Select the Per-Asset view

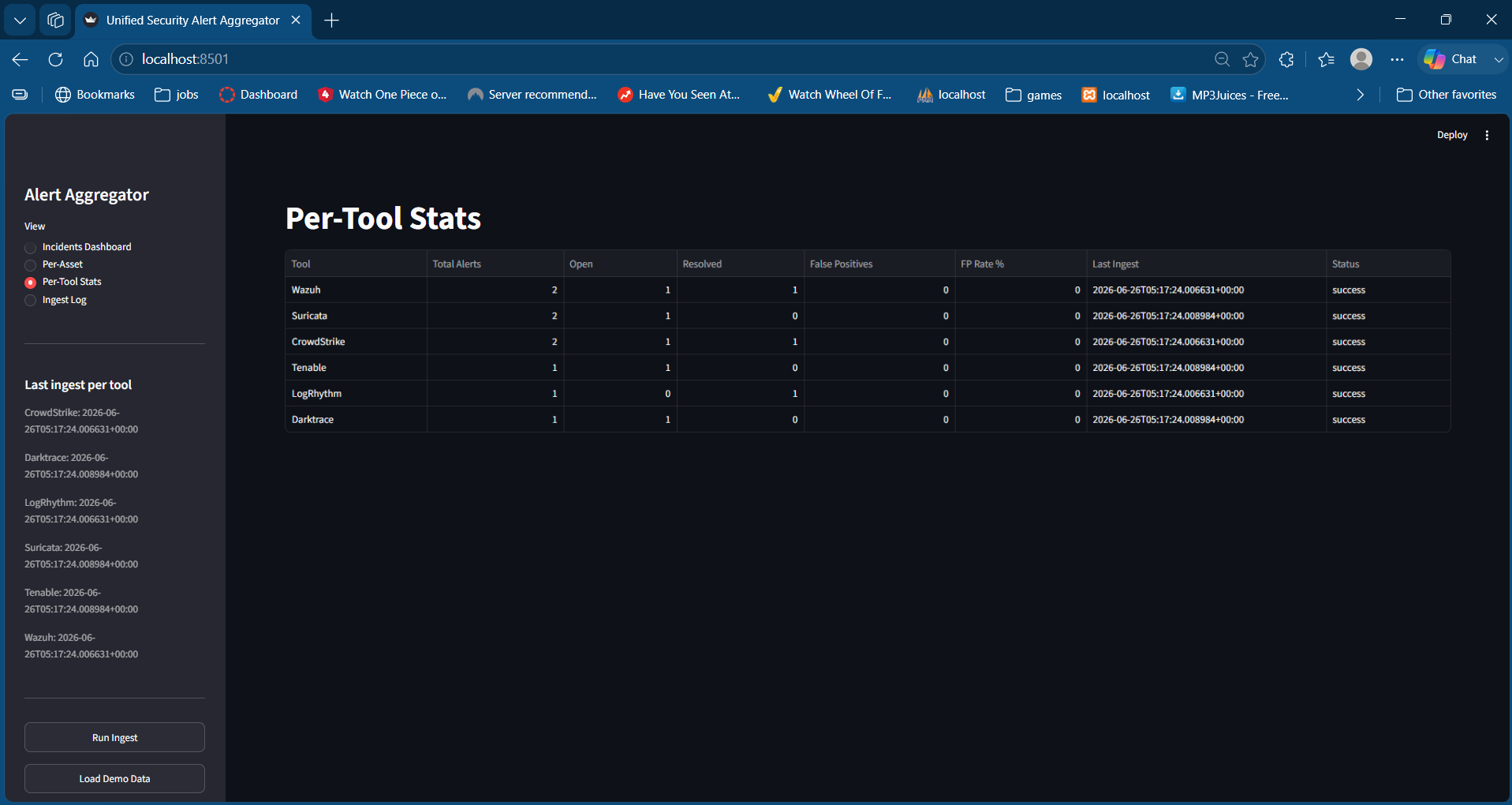coord(54,264)
